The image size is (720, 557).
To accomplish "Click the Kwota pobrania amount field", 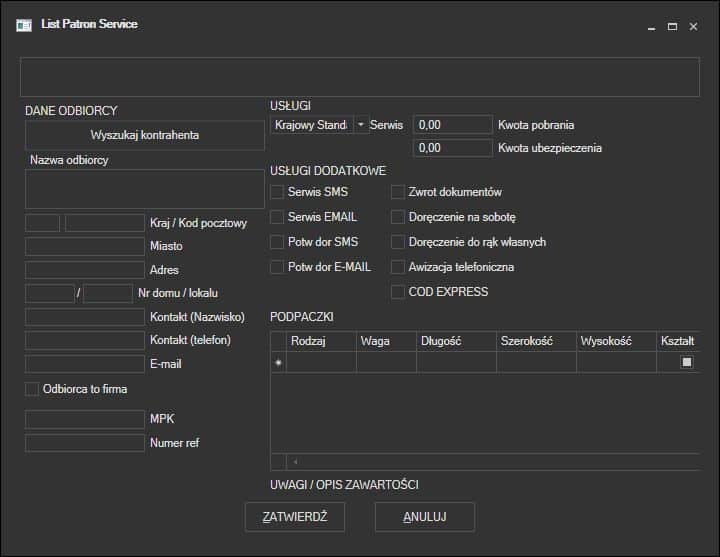I will (453, 124).
